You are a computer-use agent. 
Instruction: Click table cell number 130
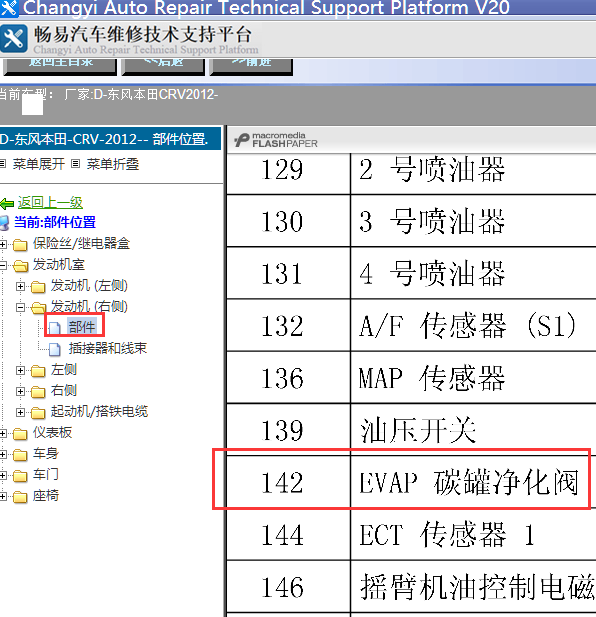click(x=288, y=221)
